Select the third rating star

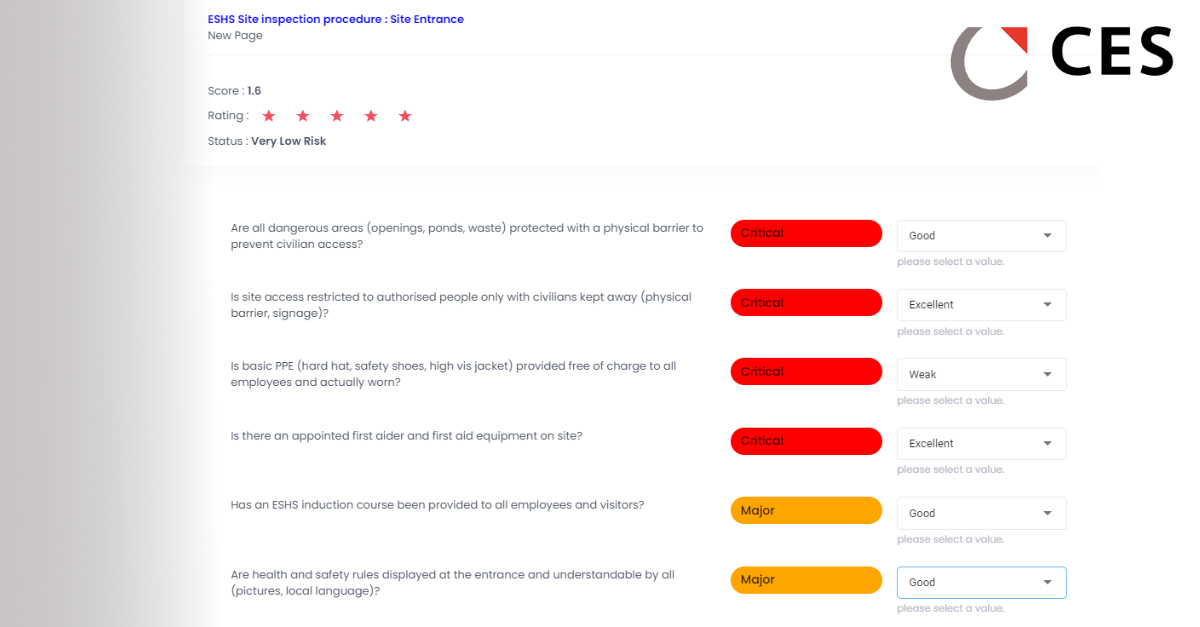337,116
